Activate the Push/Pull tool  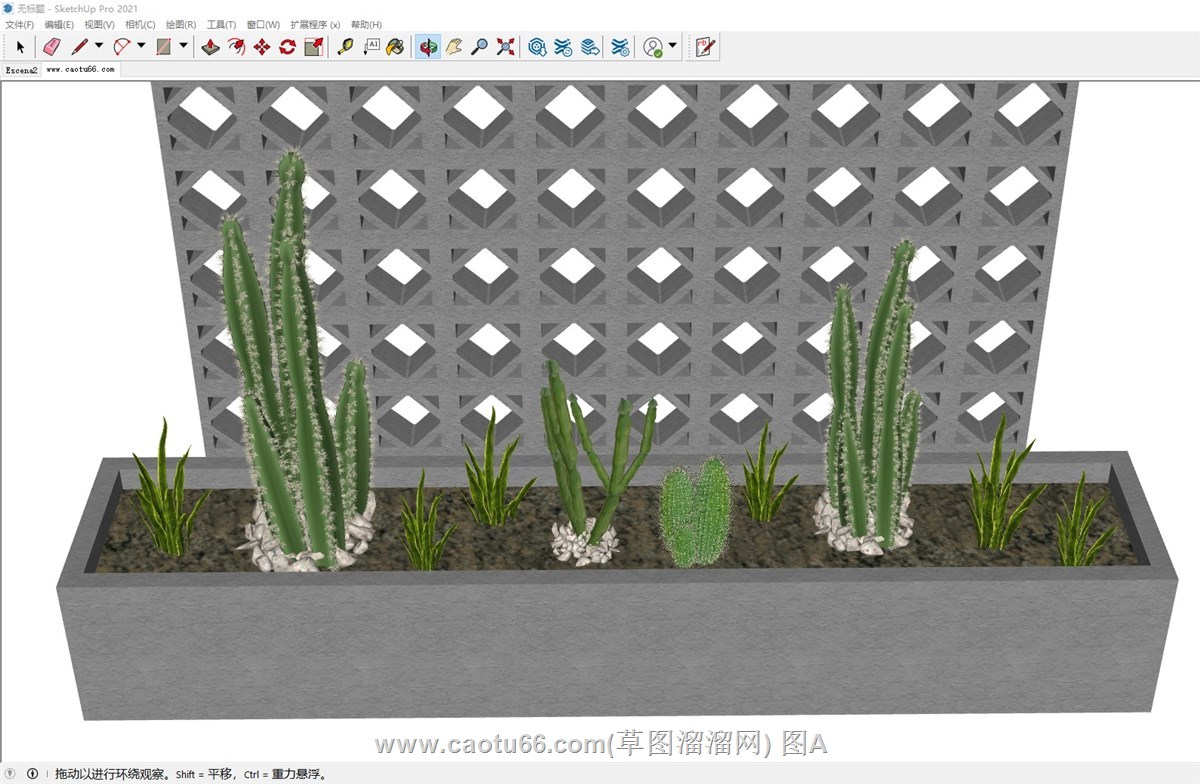[x=210, y=46]
